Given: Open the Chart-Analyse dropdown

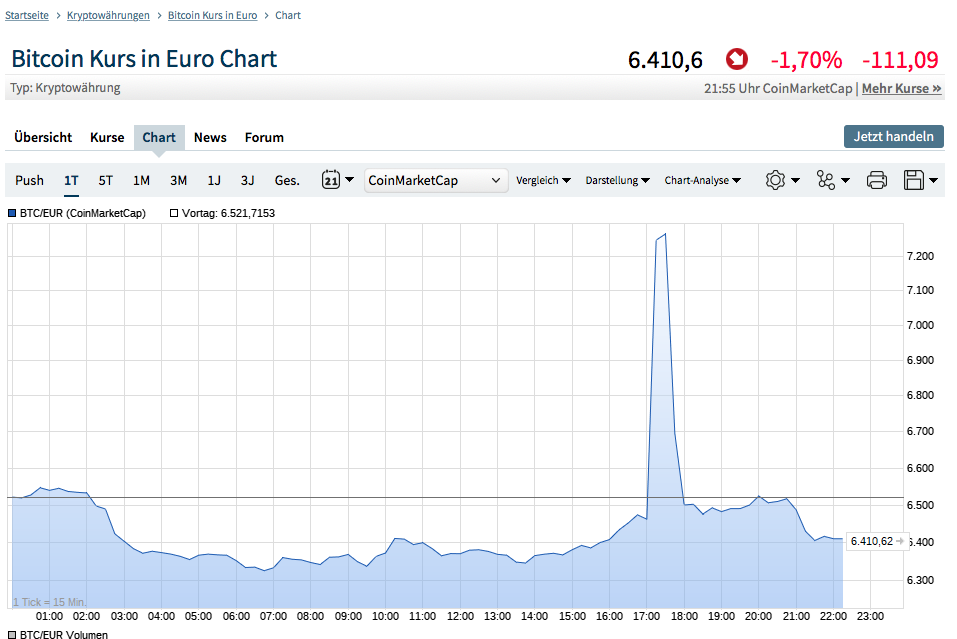Looking at the screenshot, I should pyautogui.click(x=703, y=181).
